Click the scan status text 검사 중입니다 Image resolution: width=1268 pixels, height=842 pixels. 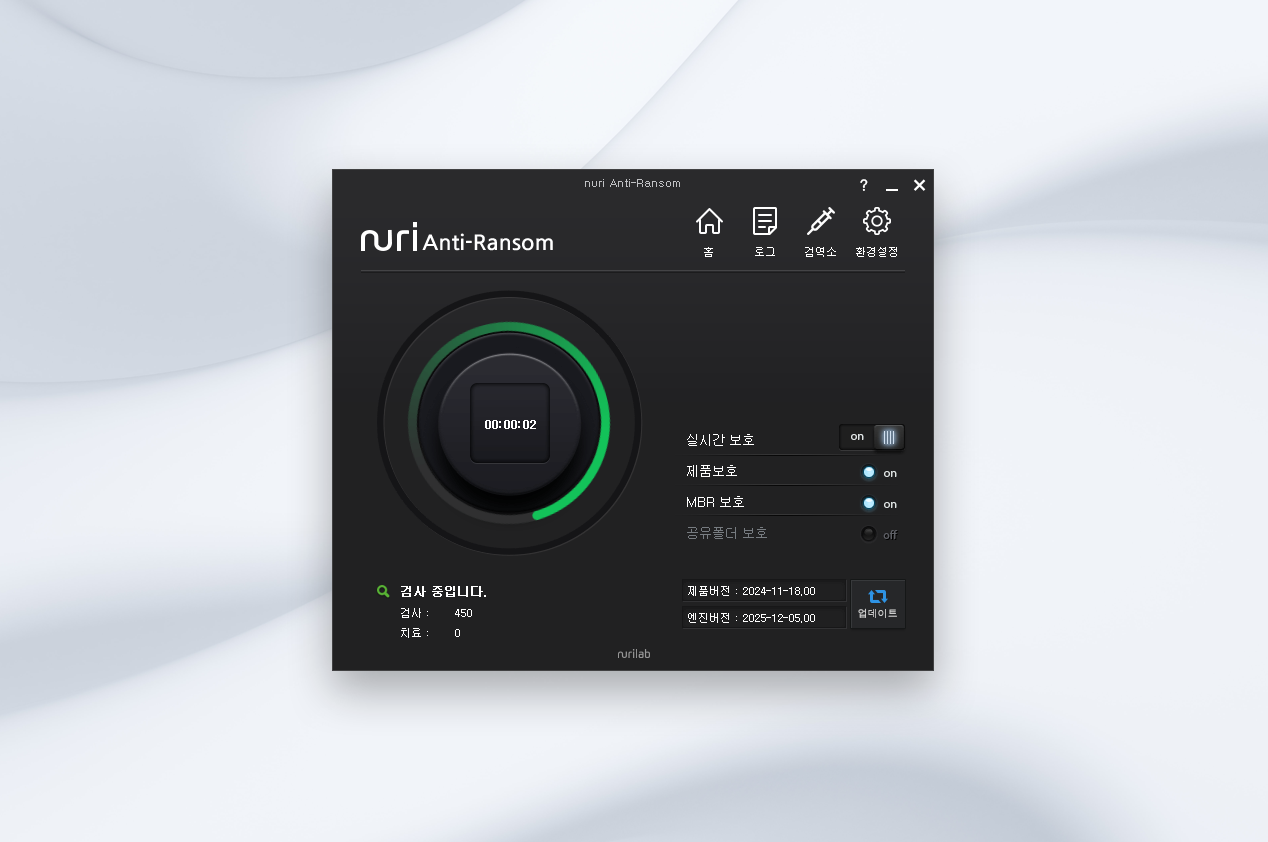(x=443, y=592)
